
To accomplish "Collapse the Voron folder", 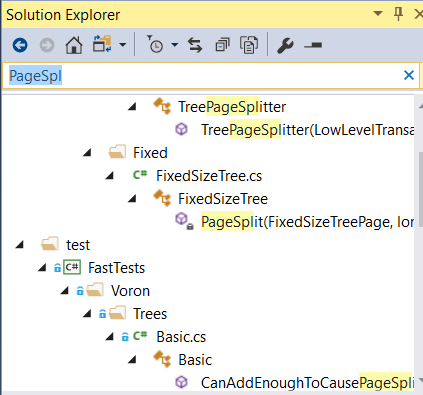I will 65,291.
